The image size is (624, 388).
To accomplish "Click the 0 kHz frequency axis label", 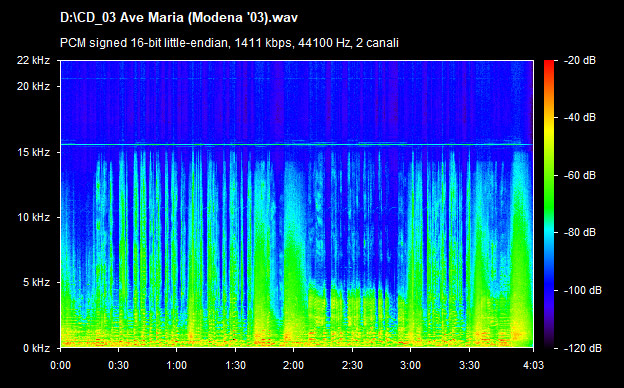I will (x=36, y=348).
